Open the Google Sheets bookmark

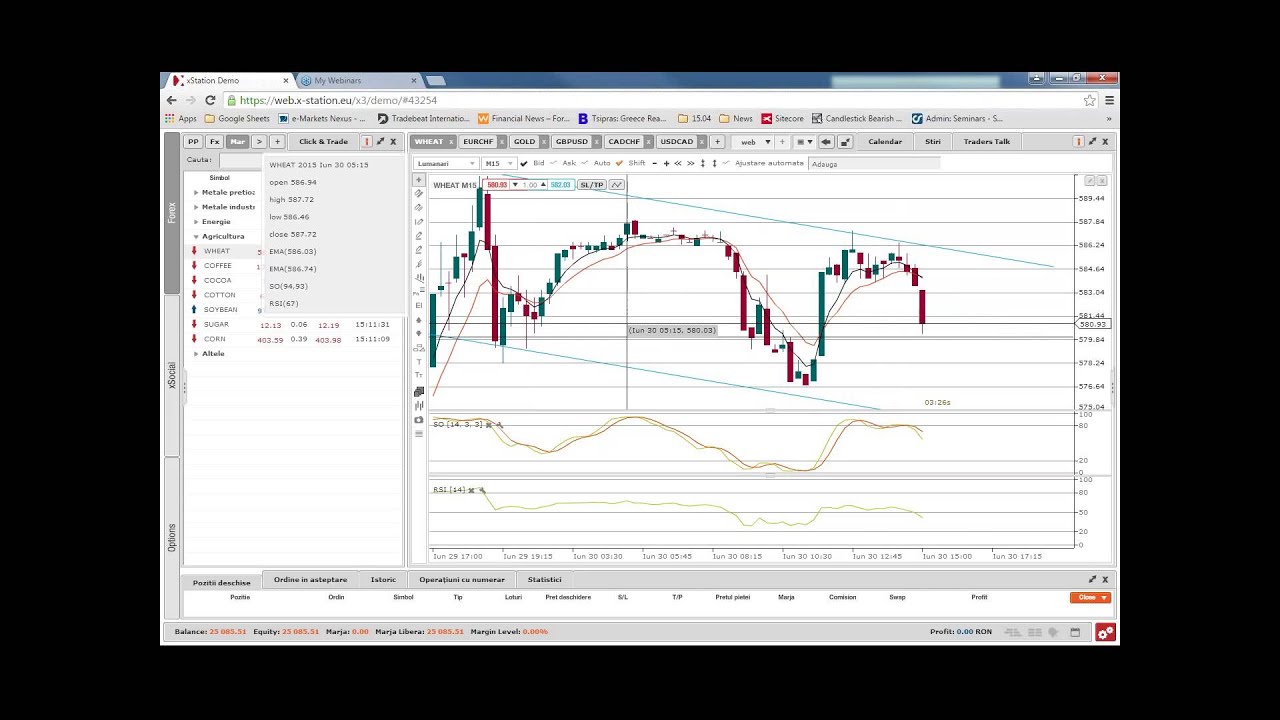click(238, 118)
